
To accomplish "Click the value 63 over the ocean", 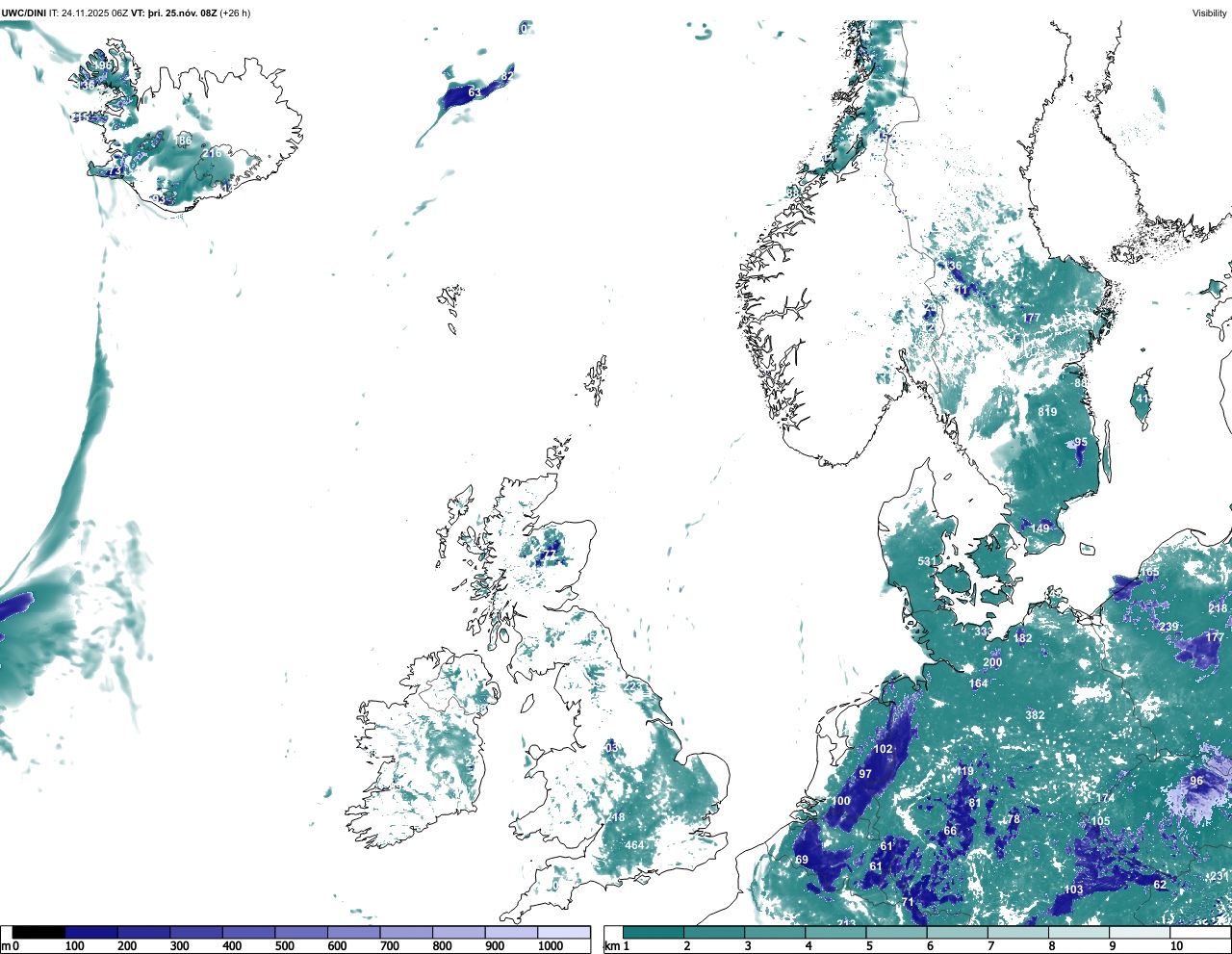I will 475,92.
